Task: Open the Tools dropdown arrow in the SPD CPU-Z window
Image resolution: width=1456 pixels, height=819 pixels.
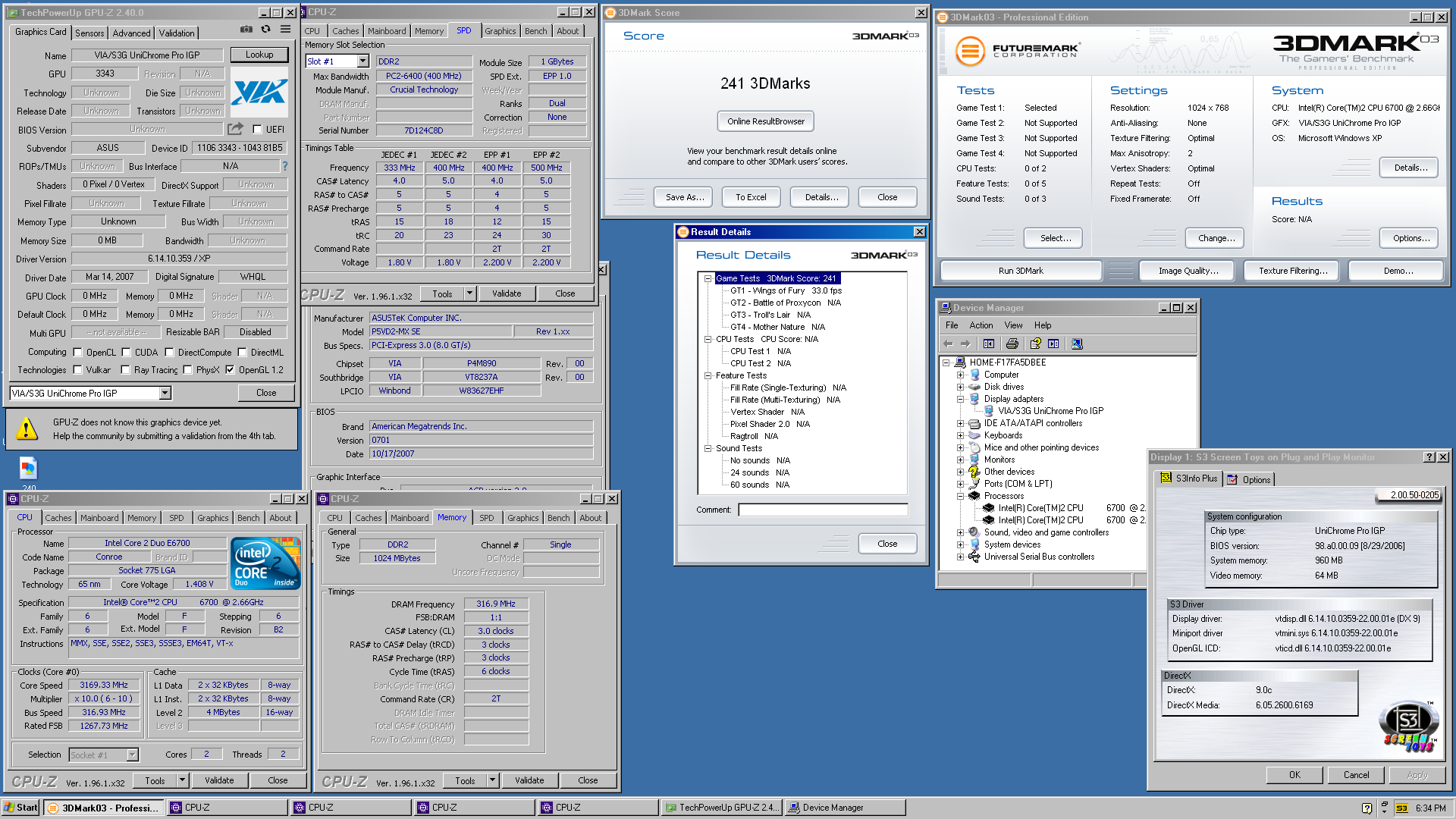Action: (469, 293)
